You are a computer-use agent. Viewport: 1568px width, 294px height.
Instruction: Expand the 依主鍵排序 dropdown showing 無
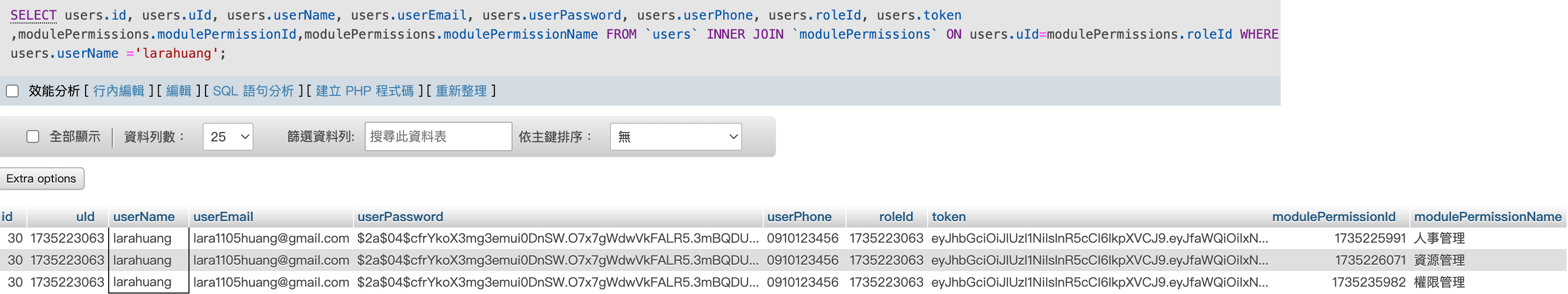point(675,136)
